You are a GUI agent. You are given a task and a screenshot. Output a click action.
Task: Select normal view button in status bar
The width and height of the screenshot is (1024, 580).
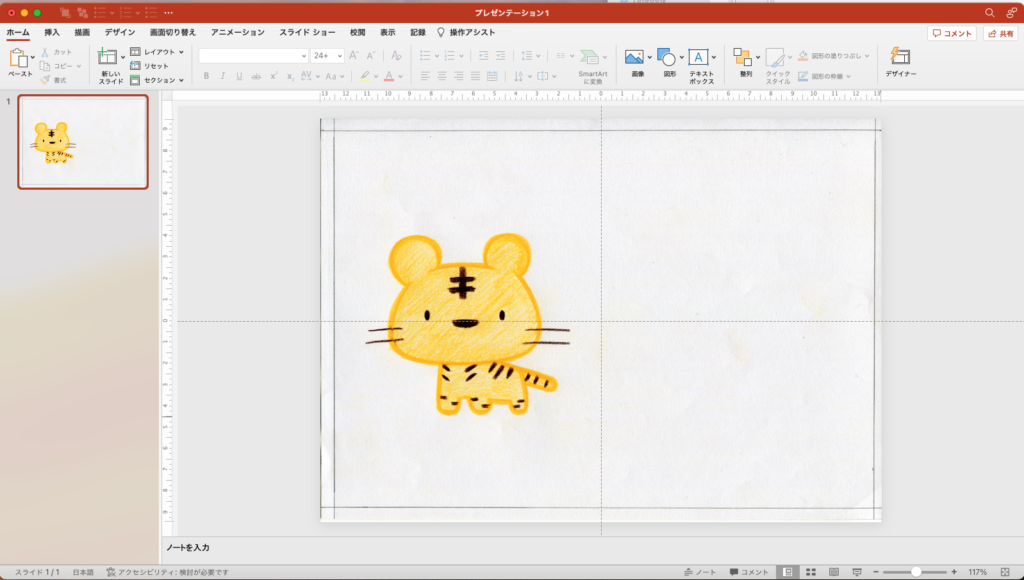click(788, 572)
